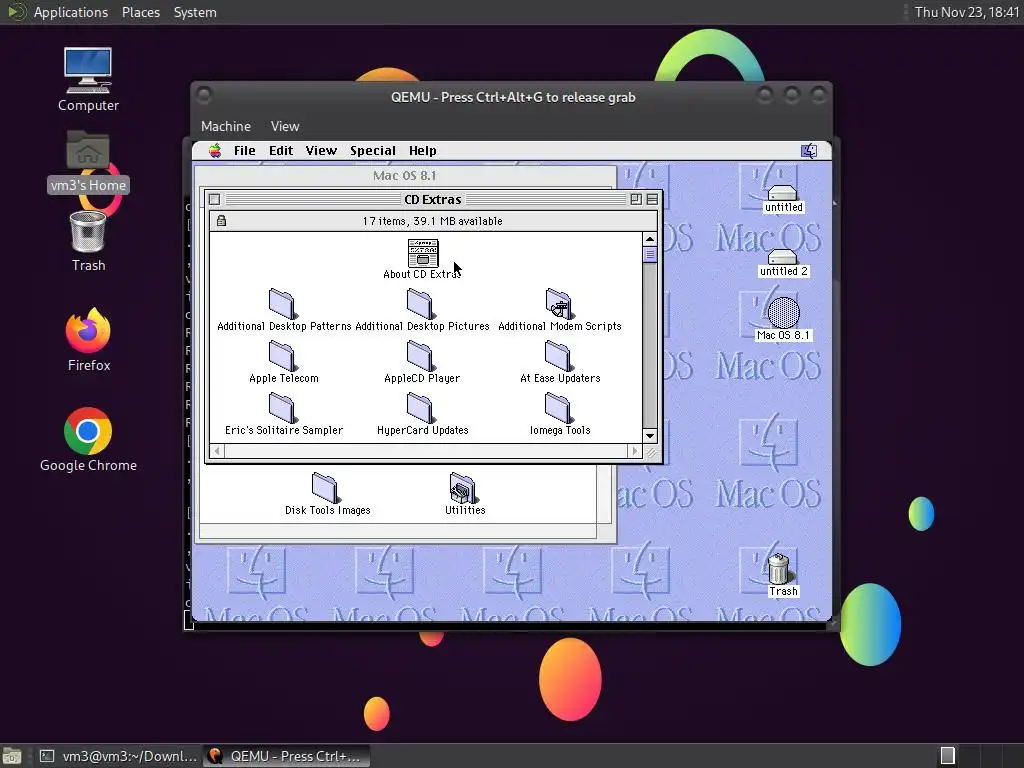The width and height of the screenshot is (1024, 768).
Task: Open the Mac File menu
Action: [x=245, y=151]
